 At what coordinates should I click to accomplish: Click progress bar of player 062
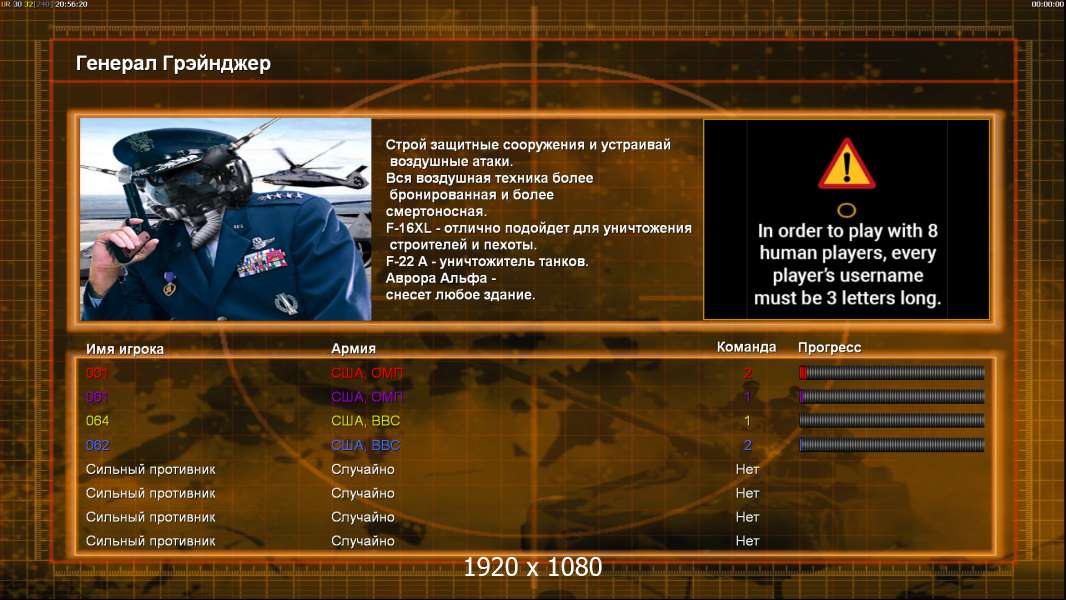892,445
